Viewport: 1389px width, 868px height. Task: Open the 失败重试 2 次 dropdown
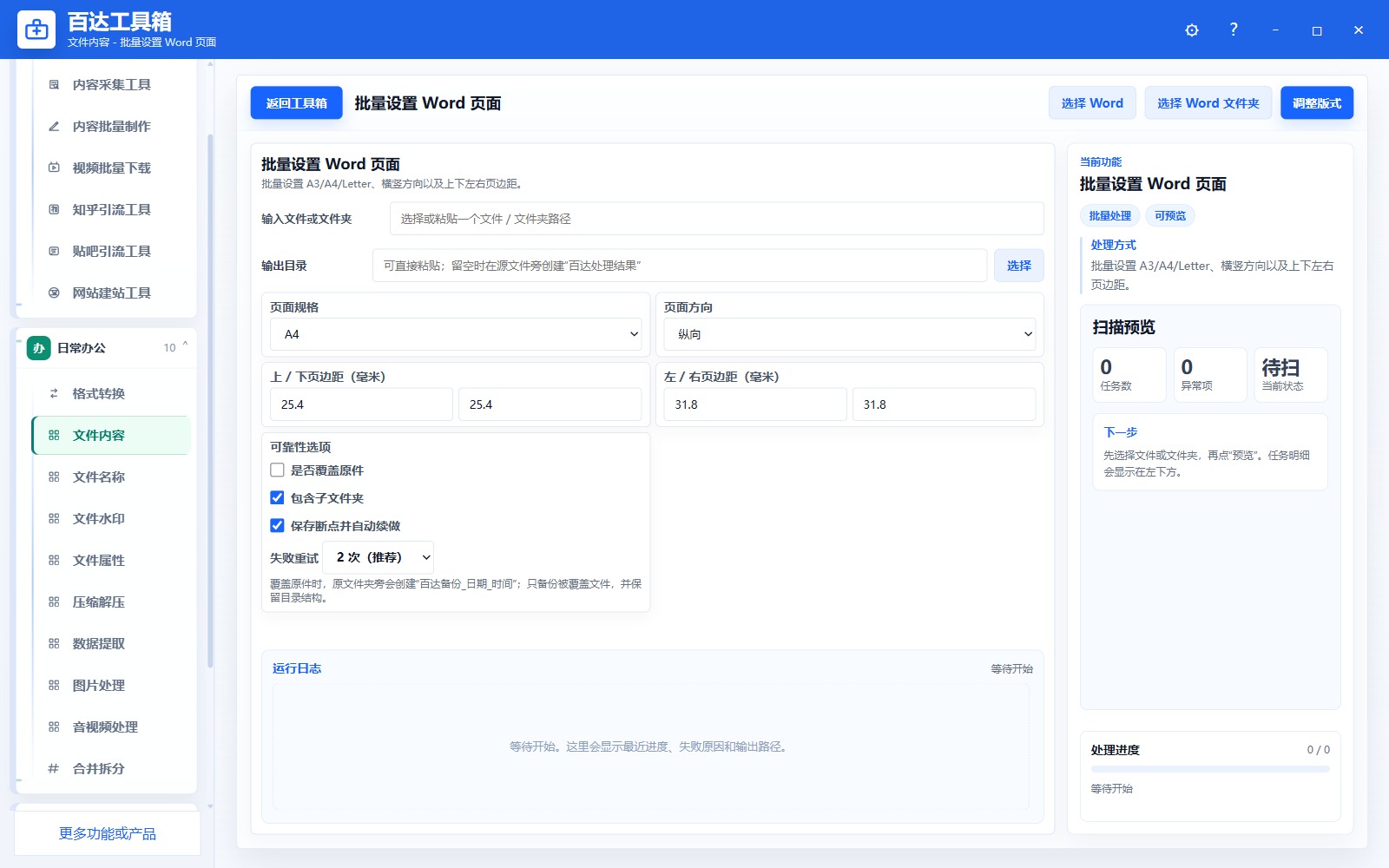379,557
